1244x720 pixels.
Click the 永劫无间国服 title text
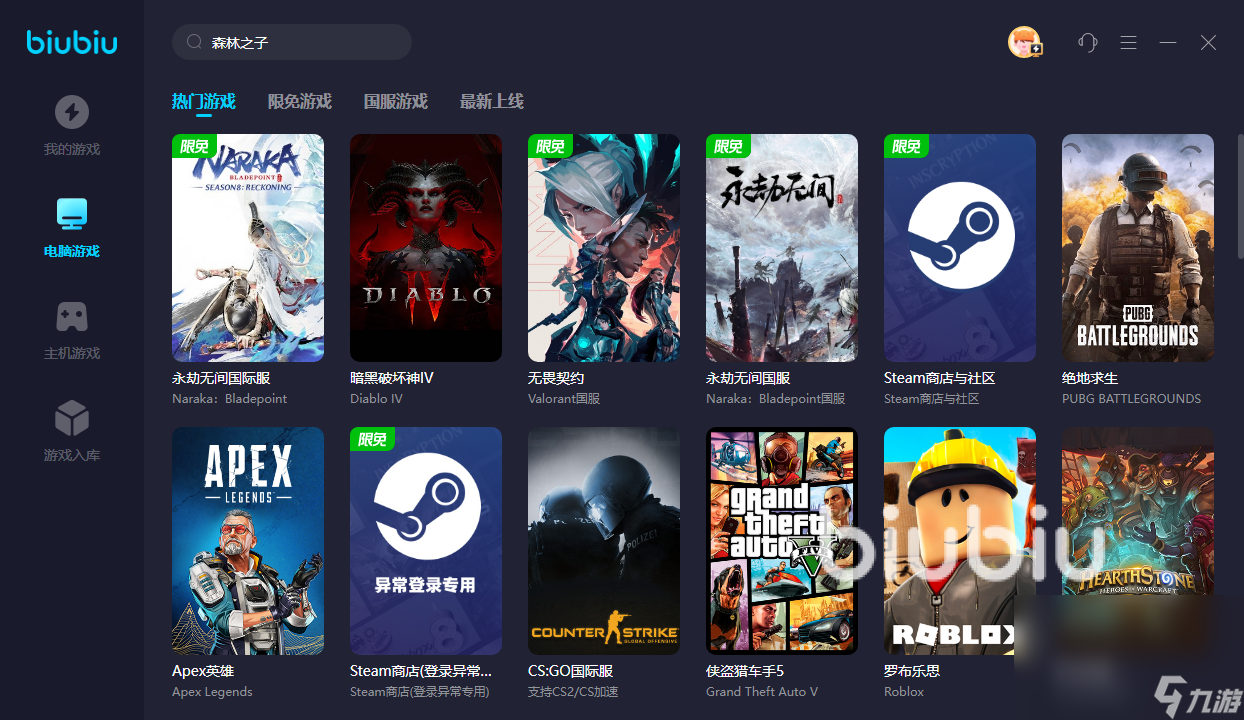[748, 378]
